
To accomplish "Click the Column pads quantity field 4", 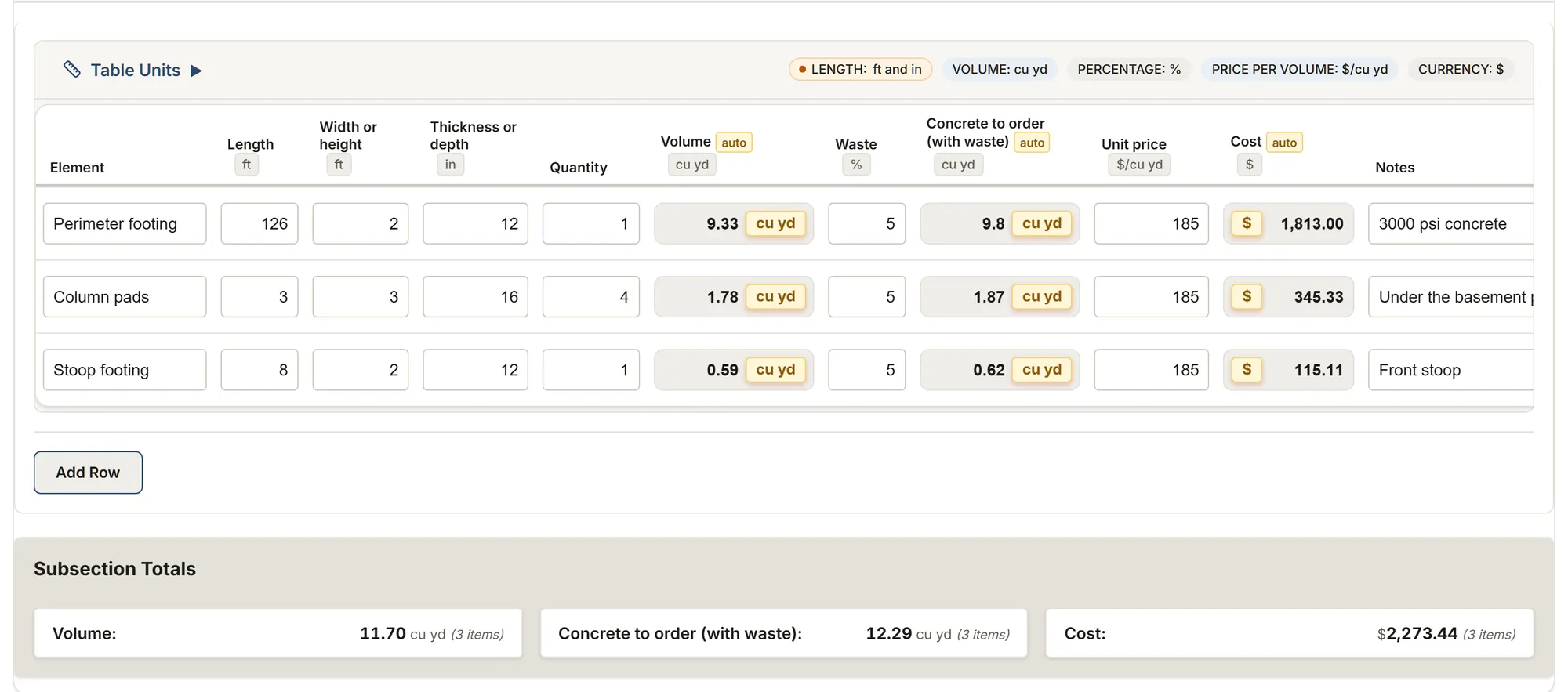I will click(x=591, y=296).
